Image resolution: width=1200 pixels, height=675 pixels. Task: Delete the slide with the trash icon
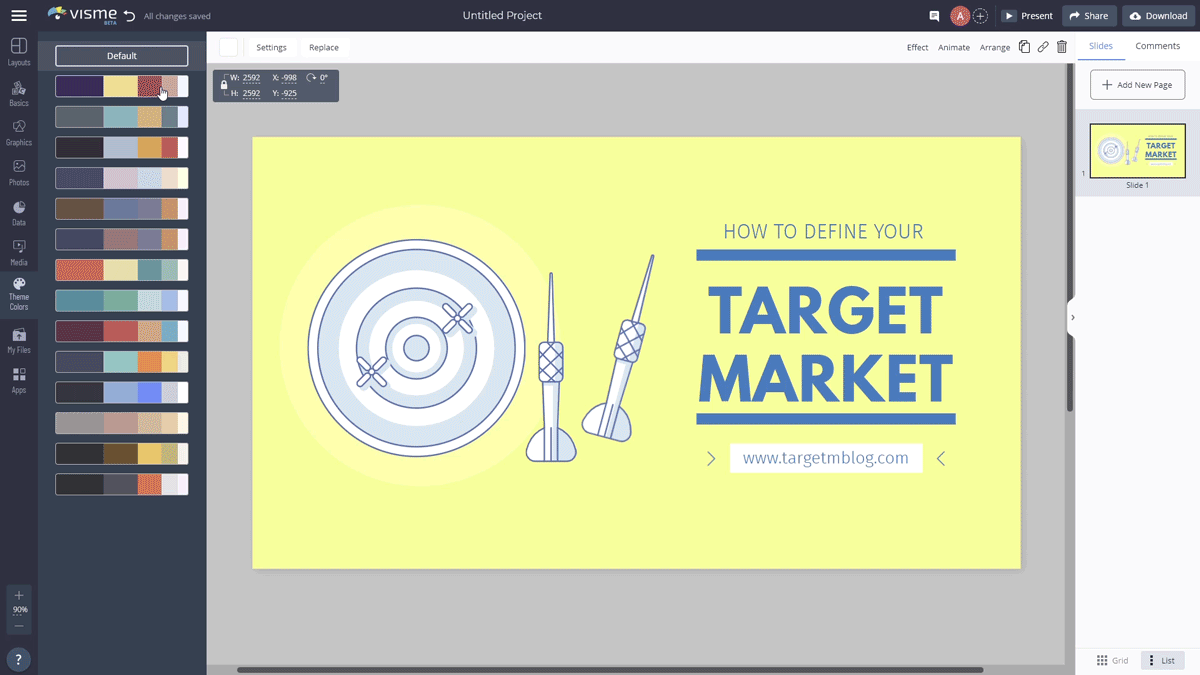click(1062, 46)
